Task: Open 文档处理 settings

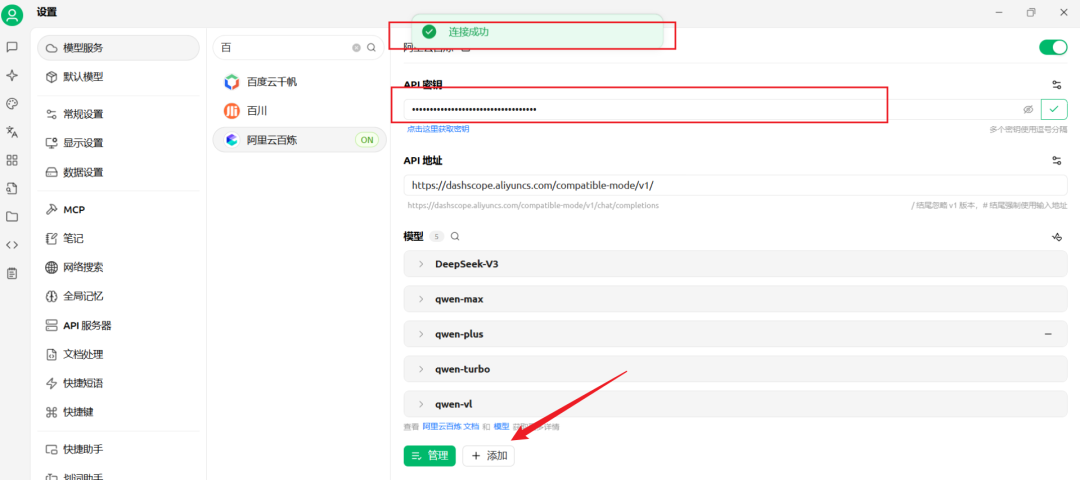Action: point(118,354)
